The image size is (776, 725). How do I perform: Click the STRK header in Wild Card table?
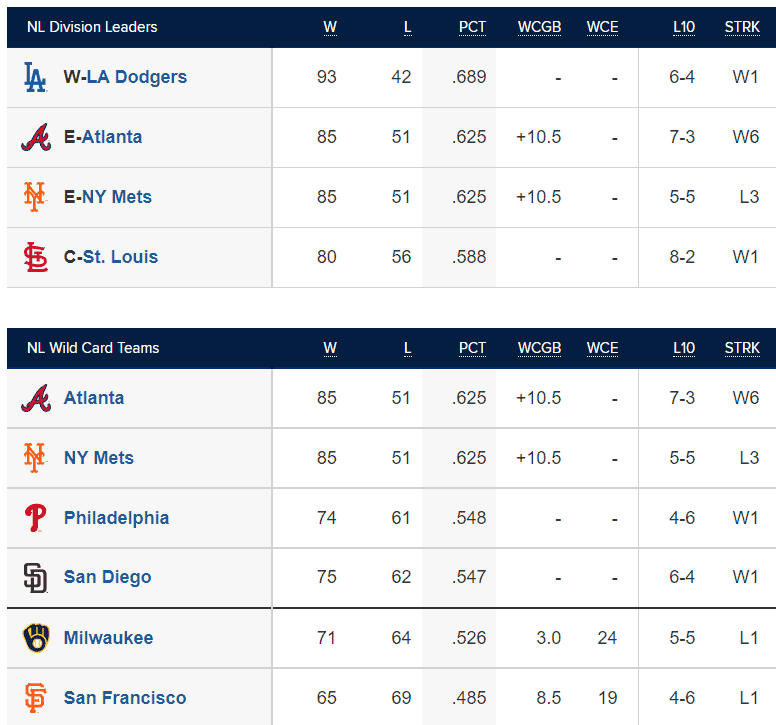tap(742, 348)
